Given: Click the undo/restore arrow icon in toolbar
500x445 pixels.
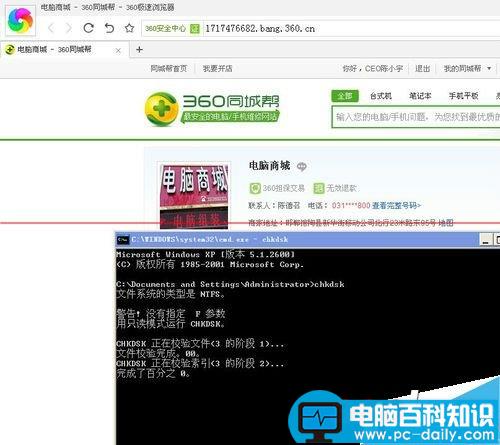Looking at the screenshot, I should click(x=109, y=28).
